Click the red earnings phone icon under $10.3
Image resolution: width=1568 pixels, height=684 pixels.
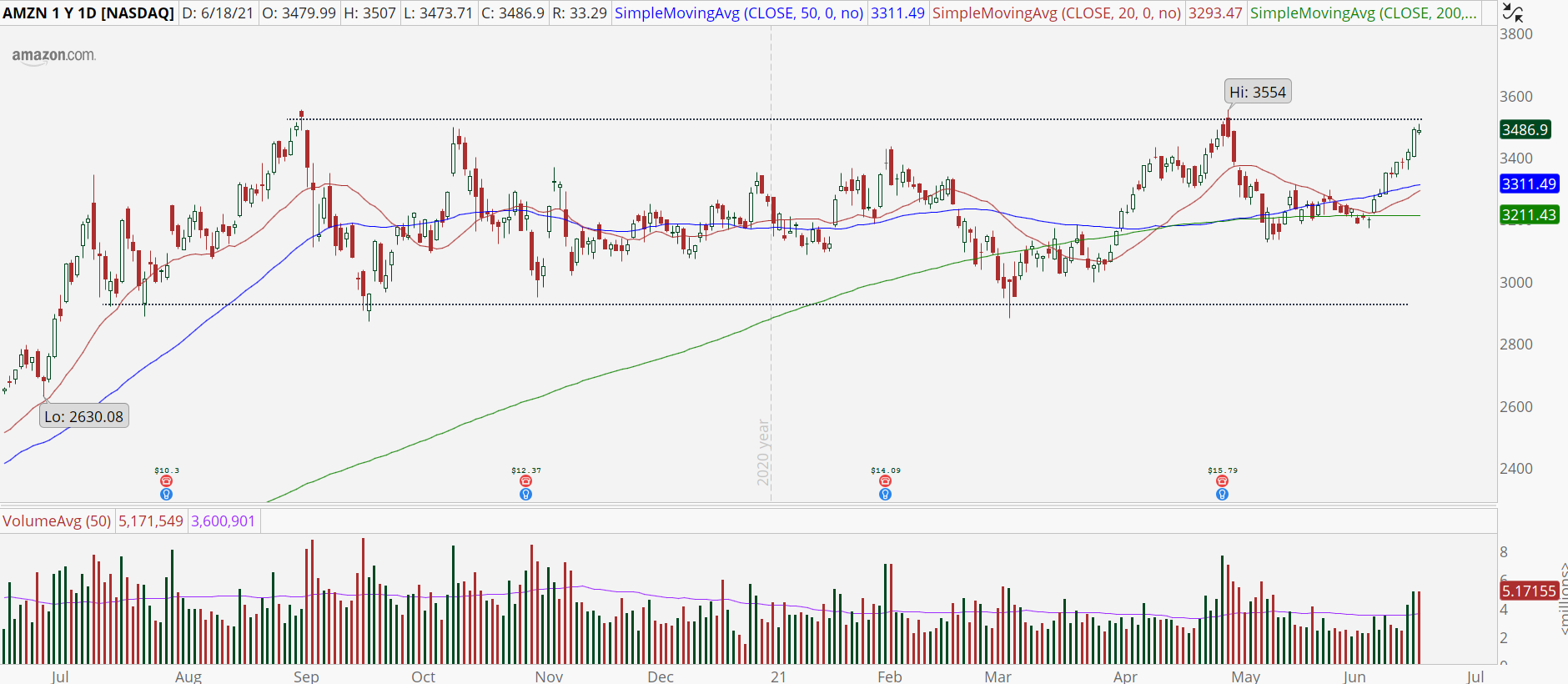point(166,481)
